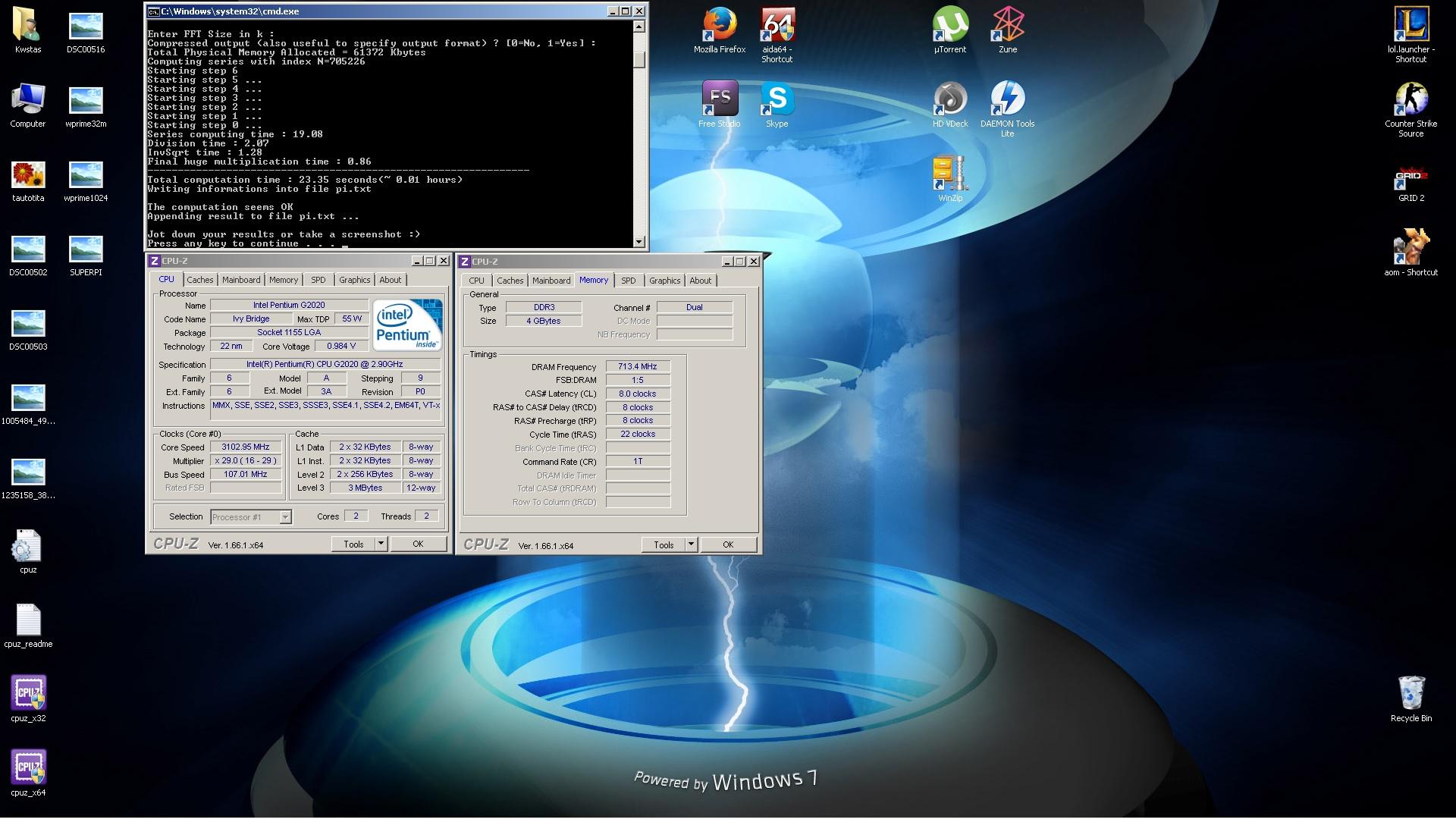Switch to Caches tab in left CPU-Z window

(200, 280)
